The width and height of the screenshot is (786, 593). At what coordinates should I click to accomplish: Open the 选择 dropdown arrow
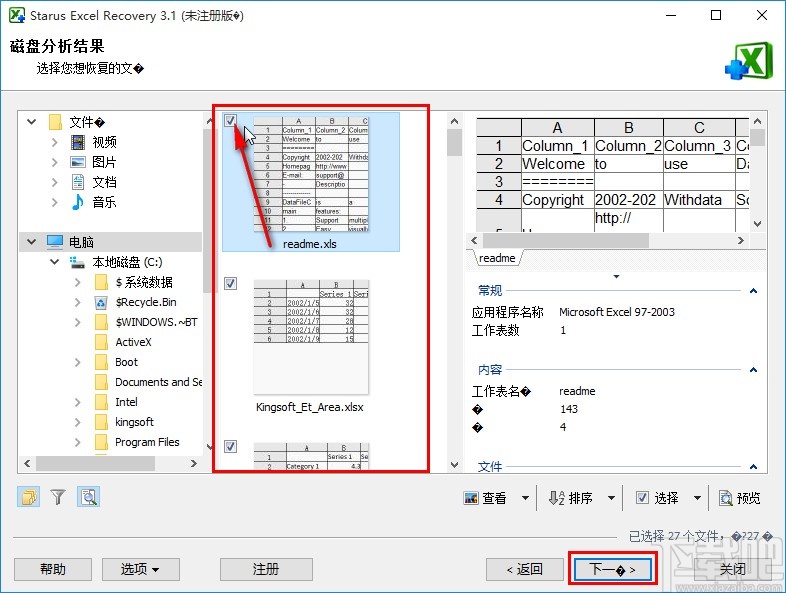click(697, 498)
